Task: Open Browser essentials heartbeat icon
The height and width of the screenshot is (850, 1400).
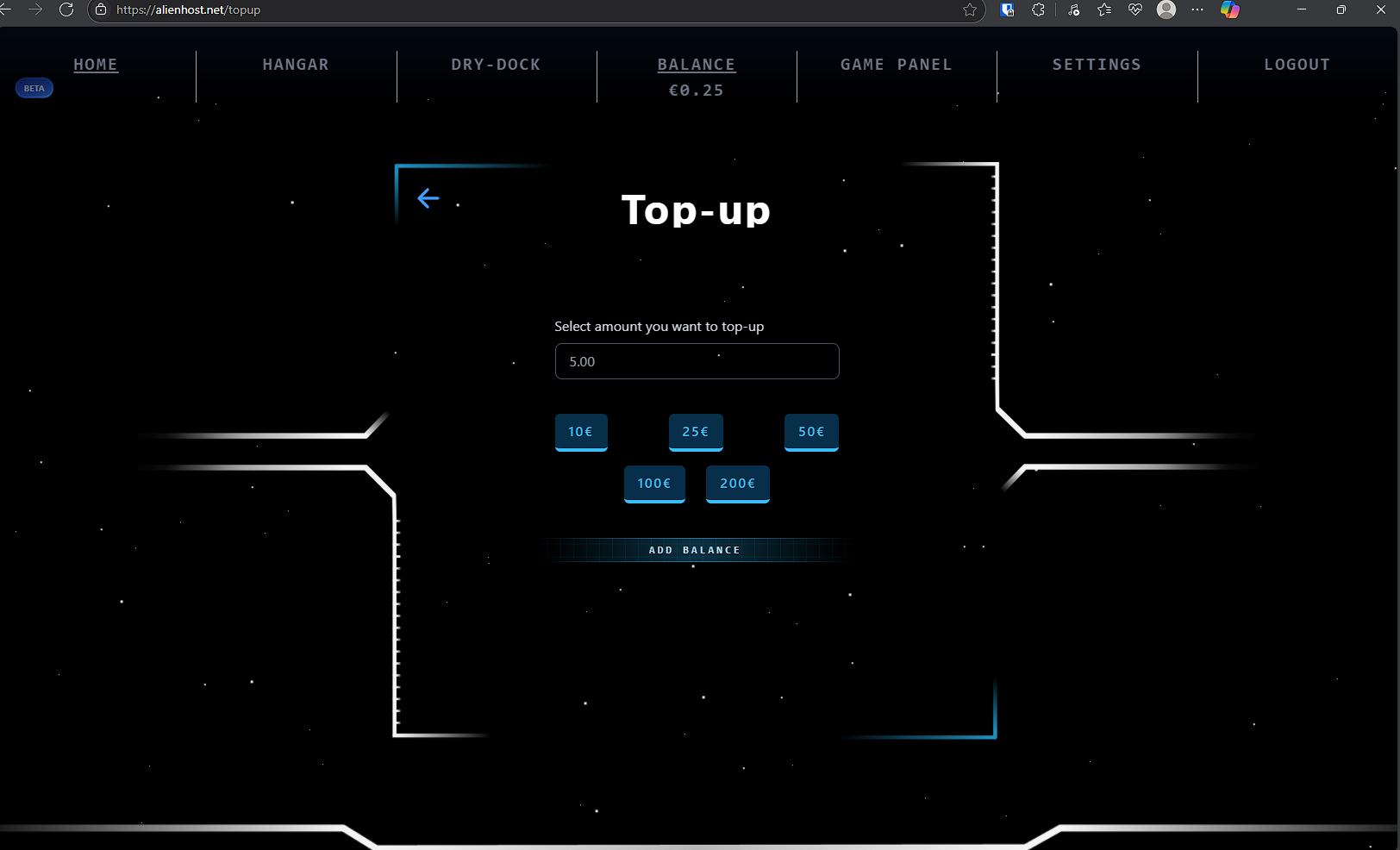Action: tap(1135, 9)
